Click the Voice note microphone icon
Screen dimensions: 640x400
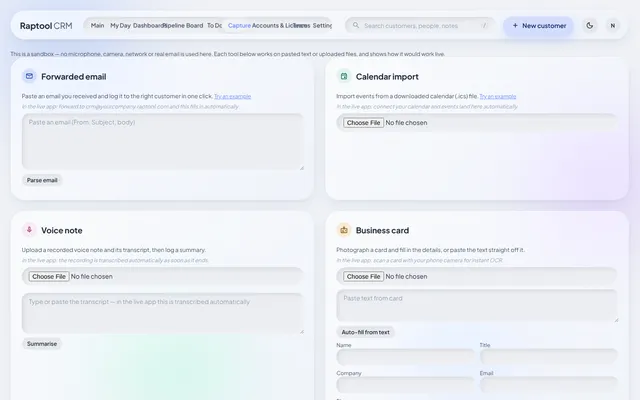[29, 230]
